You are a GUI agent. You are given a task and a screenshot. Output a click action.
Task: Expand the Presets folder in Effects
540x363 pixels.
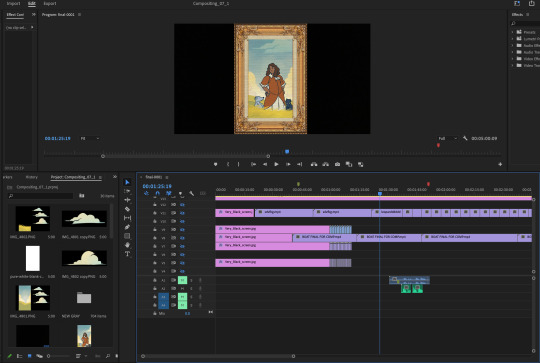pyautogui.click(x=512, y=32)
